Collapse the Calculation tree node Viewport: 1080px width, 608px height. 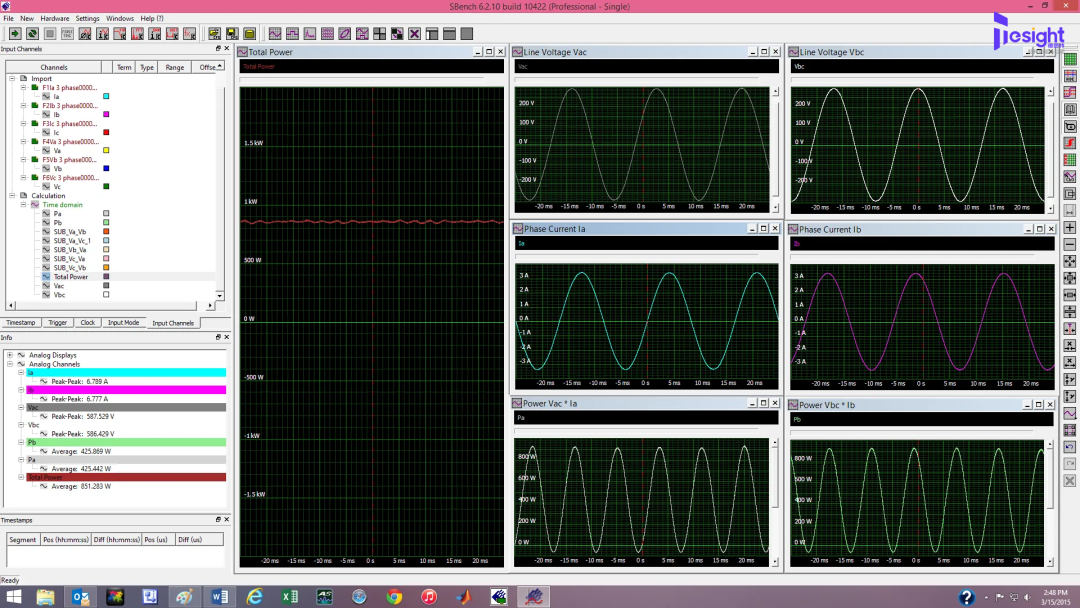pos(12,196)
